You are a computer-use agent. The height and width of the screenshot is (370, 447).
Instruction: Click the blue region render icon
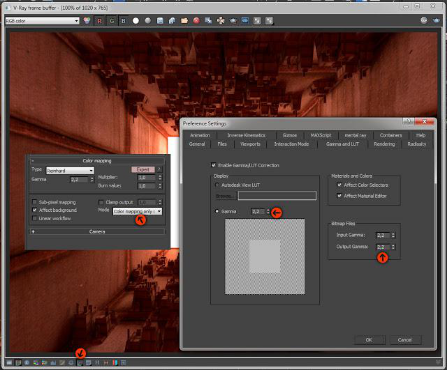245,21
